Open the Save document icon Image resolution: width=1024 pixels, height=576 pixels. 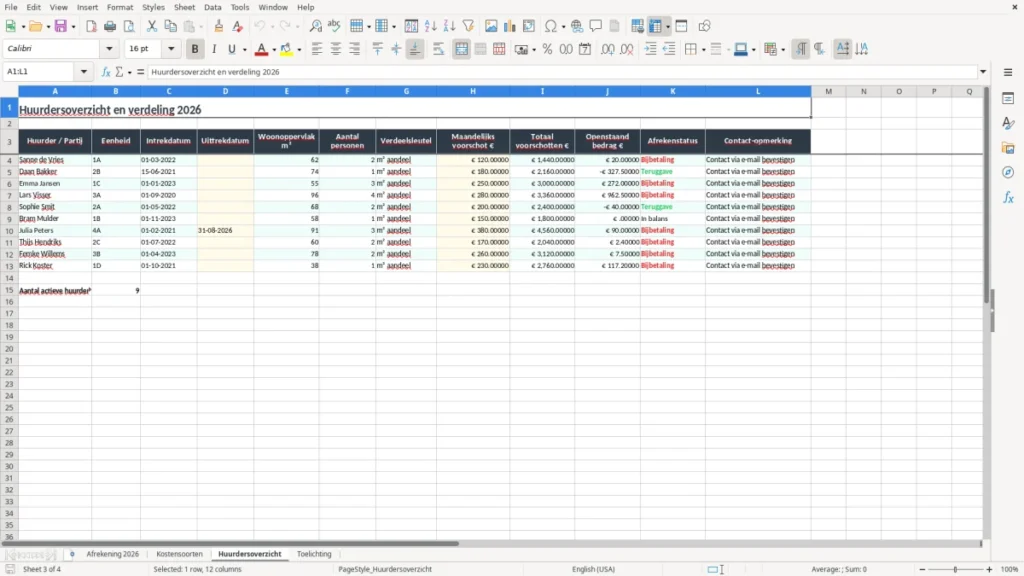[x=61, y=26]
